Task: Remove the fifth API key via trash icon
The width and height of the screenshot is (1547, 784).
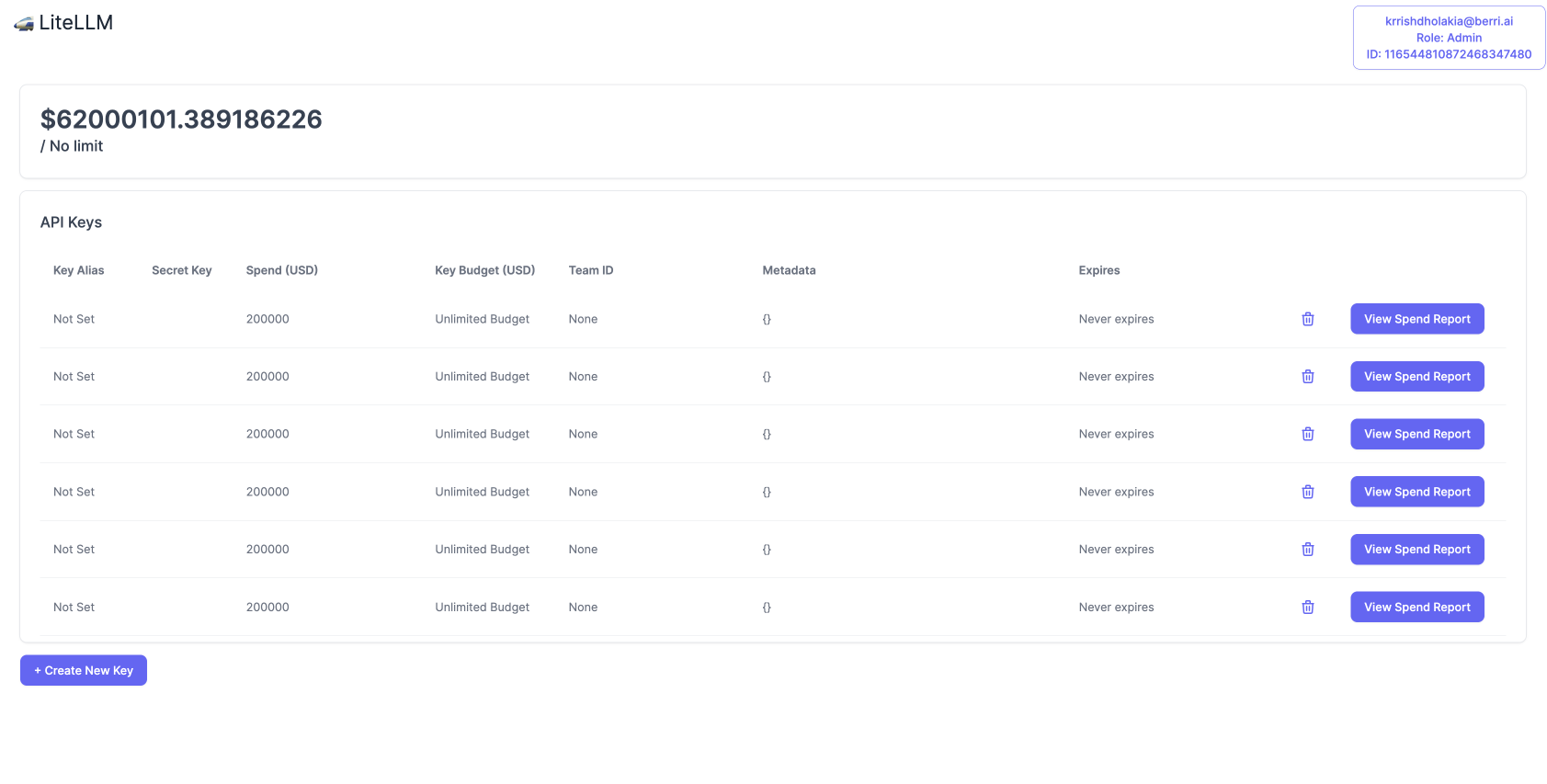Action: click(1307, 550)
